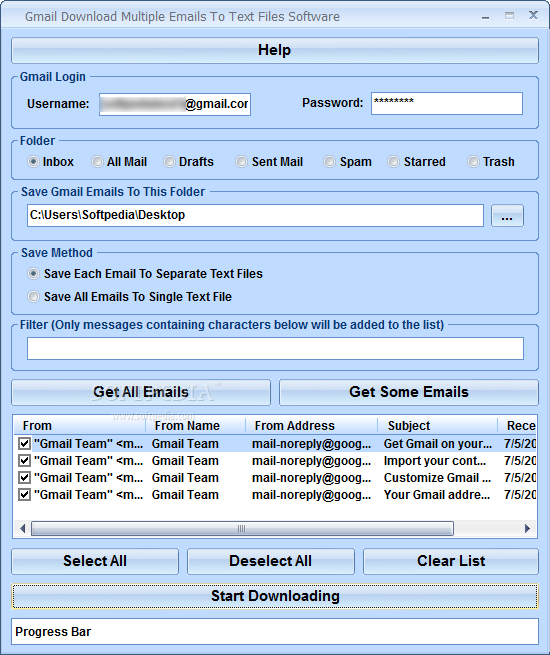550x655 pixels.
Task: Uncheck the 'Customize Gmail ...' email row
Action: pos(25,478)
